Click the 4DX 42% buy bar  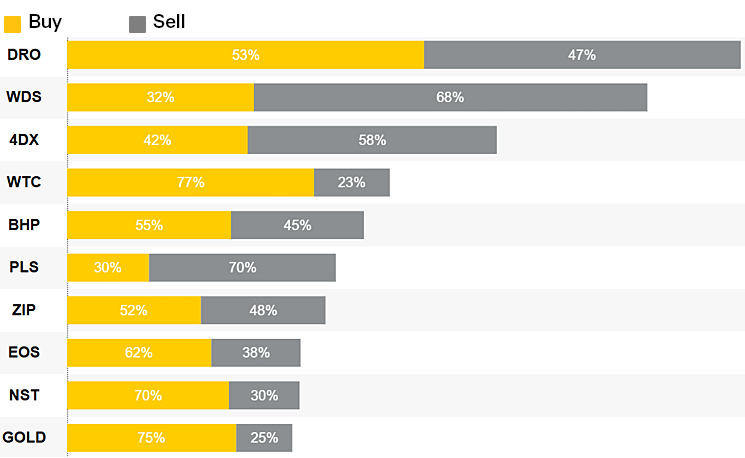[x=157, y=140]
